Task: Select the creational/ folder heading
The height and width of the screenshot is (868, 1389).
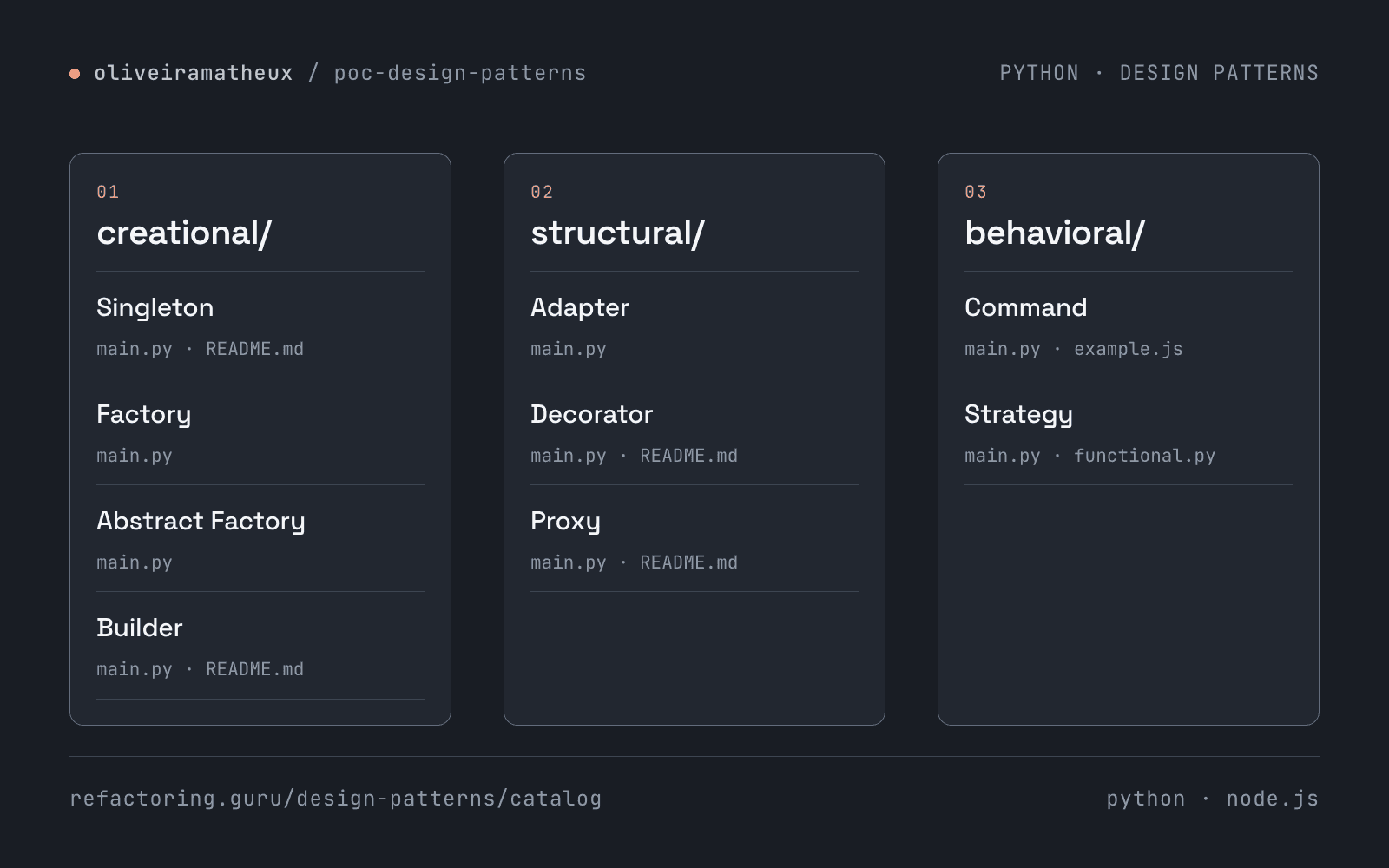Action: (x=184, y=233)
